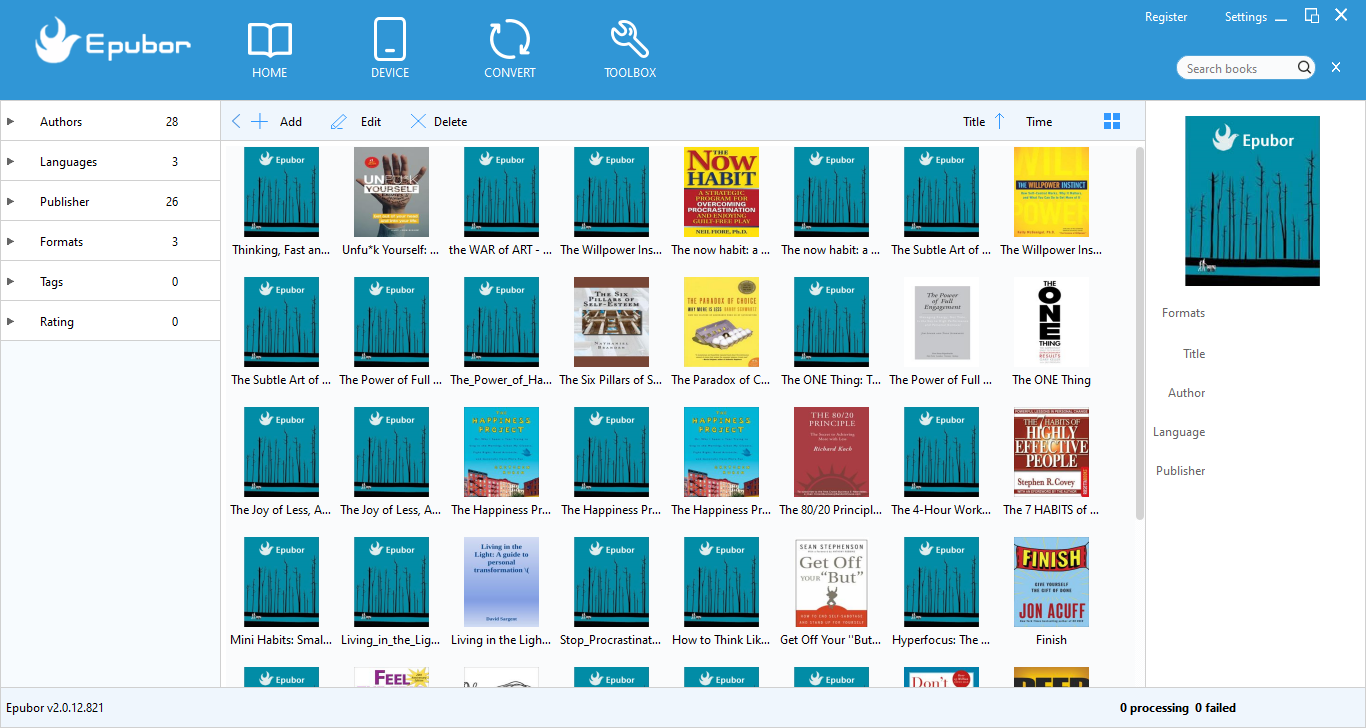Select The Now Habit yellow cover
Screen dimensions: 1366x728
pyautogui.click(x=721, y=192)
